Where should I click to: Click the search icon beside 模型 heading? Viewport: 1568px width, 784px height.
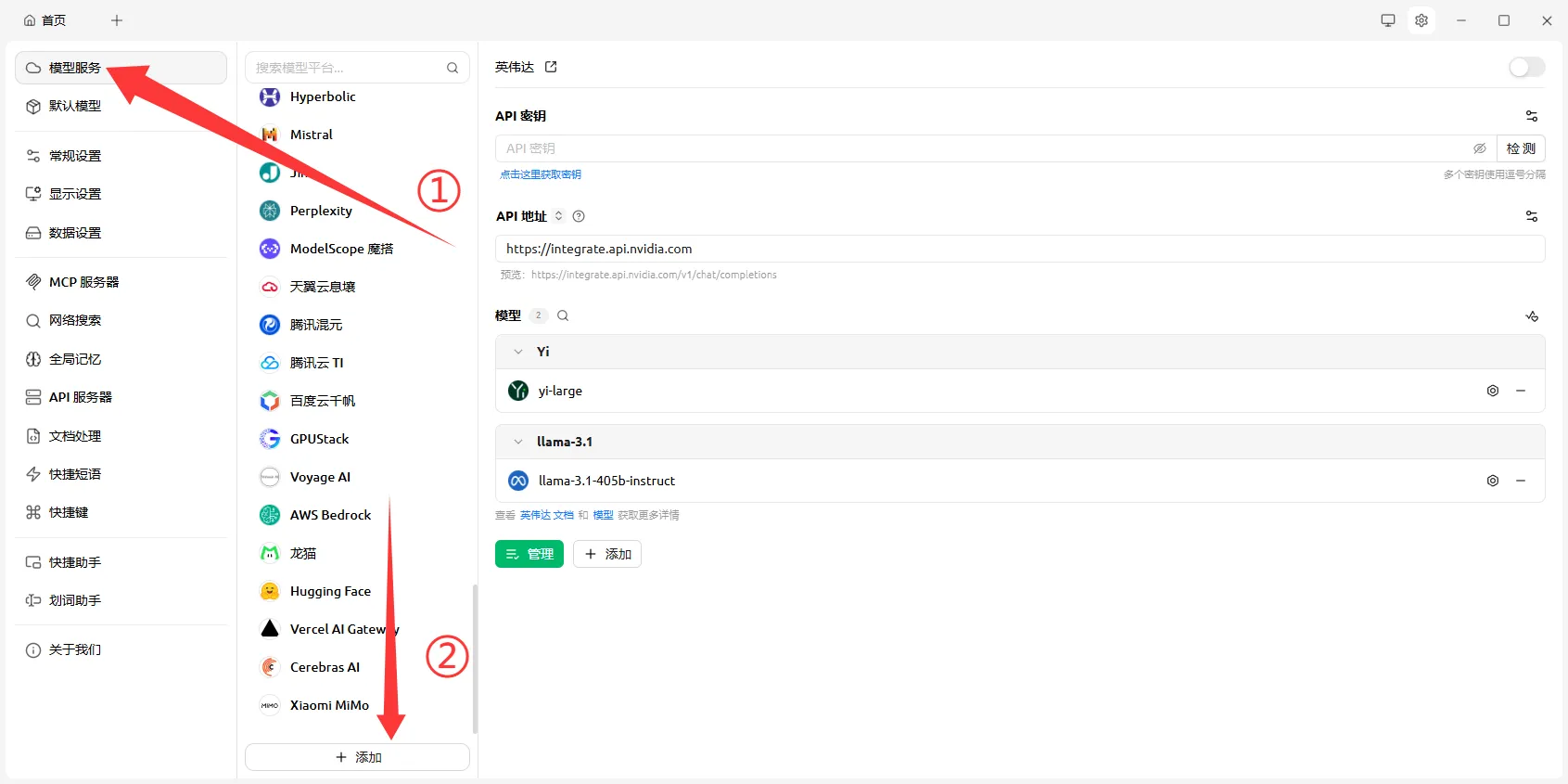pyautogui.click(x=563, y=315)
